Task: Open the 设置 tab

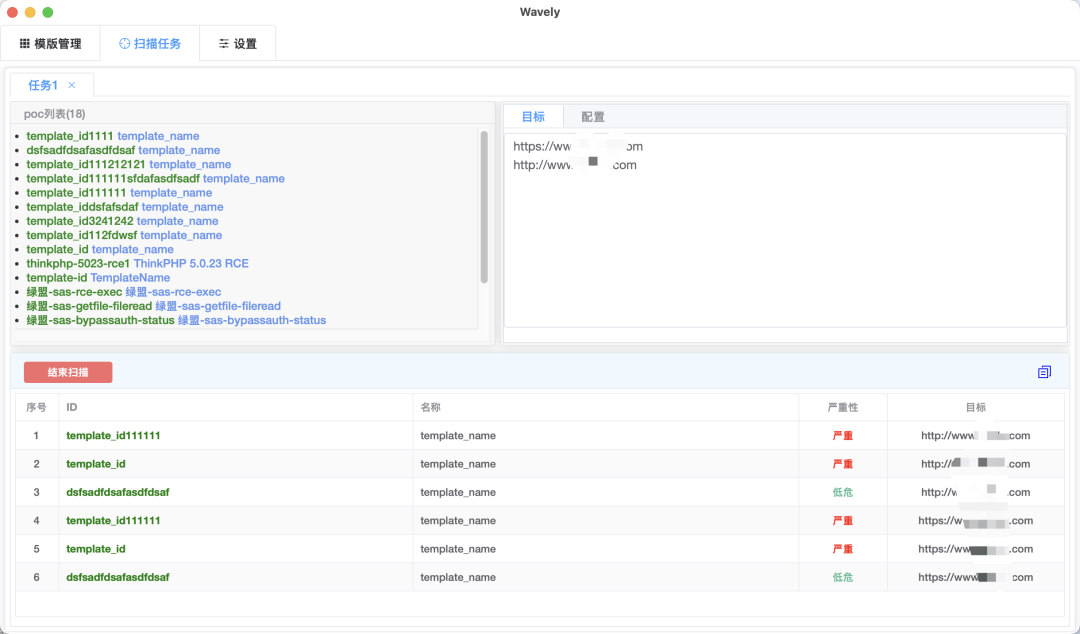Action: [238, 43]
